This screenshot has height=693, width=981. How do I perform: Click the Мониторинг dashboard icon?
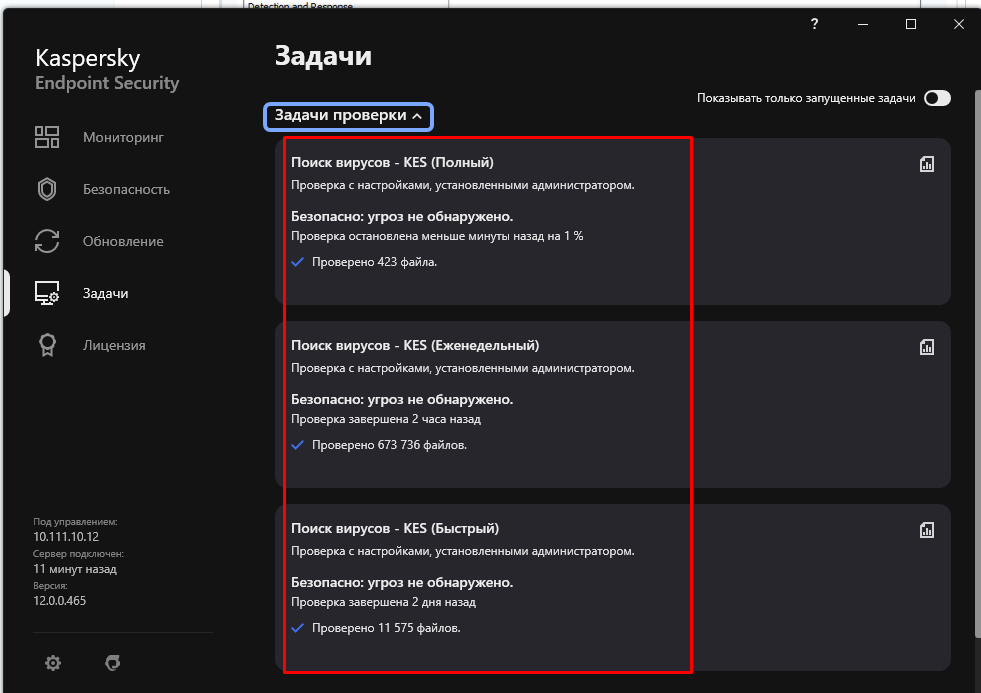(47, 137)
